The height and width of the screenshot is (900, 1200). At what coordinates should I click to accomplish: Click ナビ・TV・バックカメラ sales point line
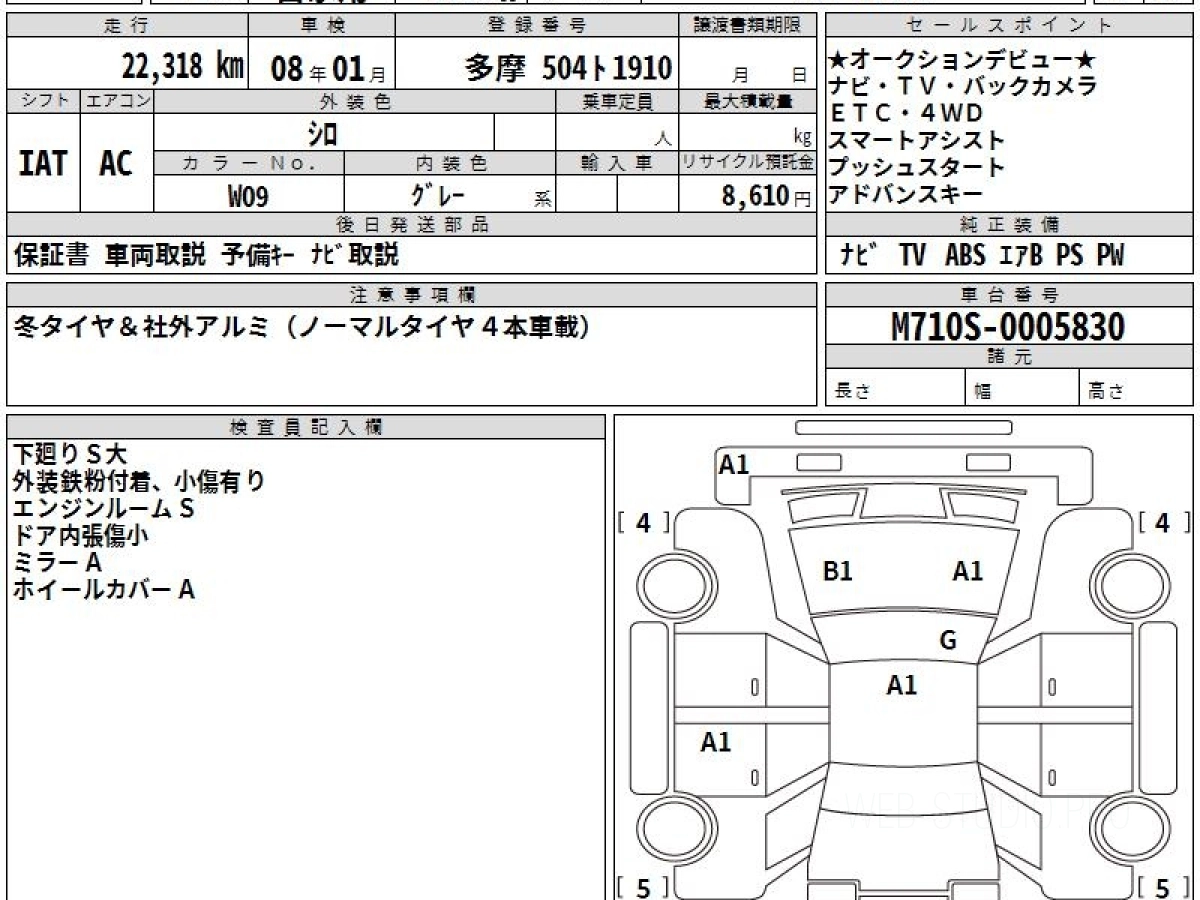[x=963, y=86]
